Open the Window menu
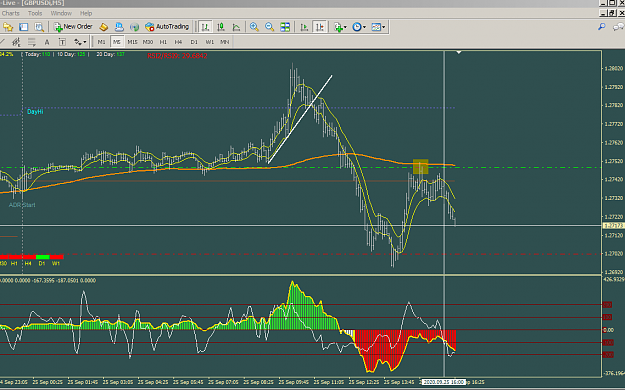The height and width of the screenshot is (390, 625). (x=61, y=13)
